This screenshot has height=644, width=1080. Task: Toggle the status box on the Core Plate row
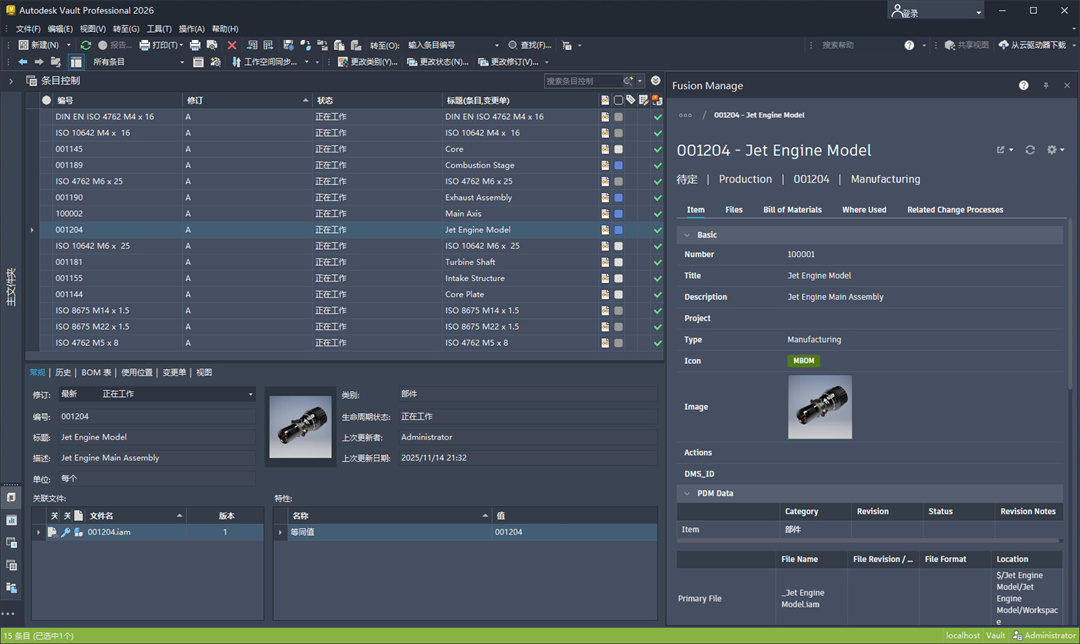pyautogui.click(x=618, y=295)
